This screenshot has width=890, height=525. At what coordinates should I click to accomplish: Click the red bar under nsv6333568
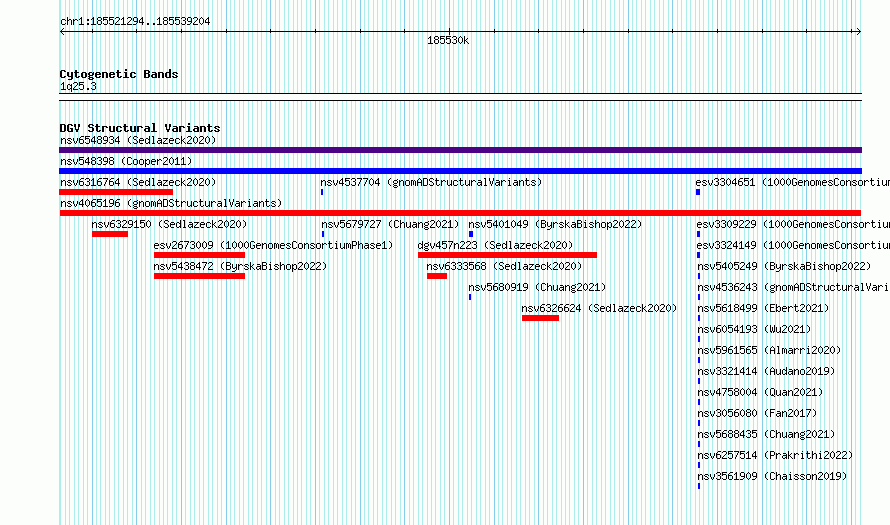click(437, 276)
